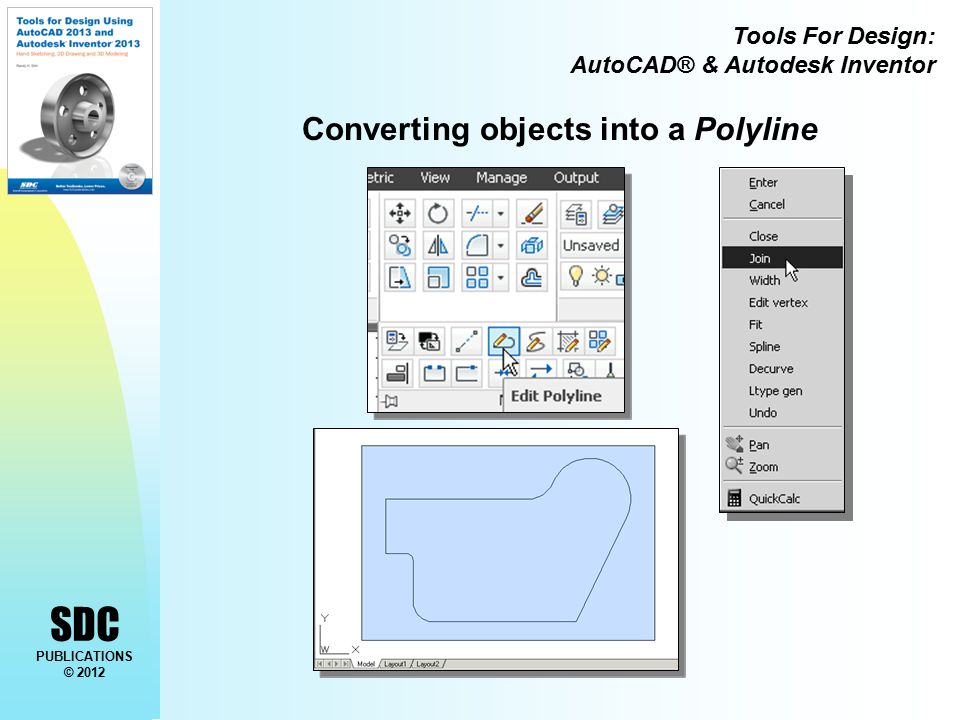Choose Width in the context menu
This screenshot has height=720, width=960.
(782, 280)
